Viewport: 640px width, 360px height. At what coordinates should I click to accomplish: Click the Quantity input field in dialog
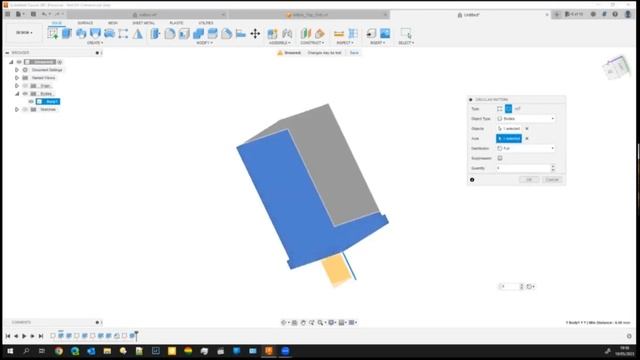tap(523, 168)
